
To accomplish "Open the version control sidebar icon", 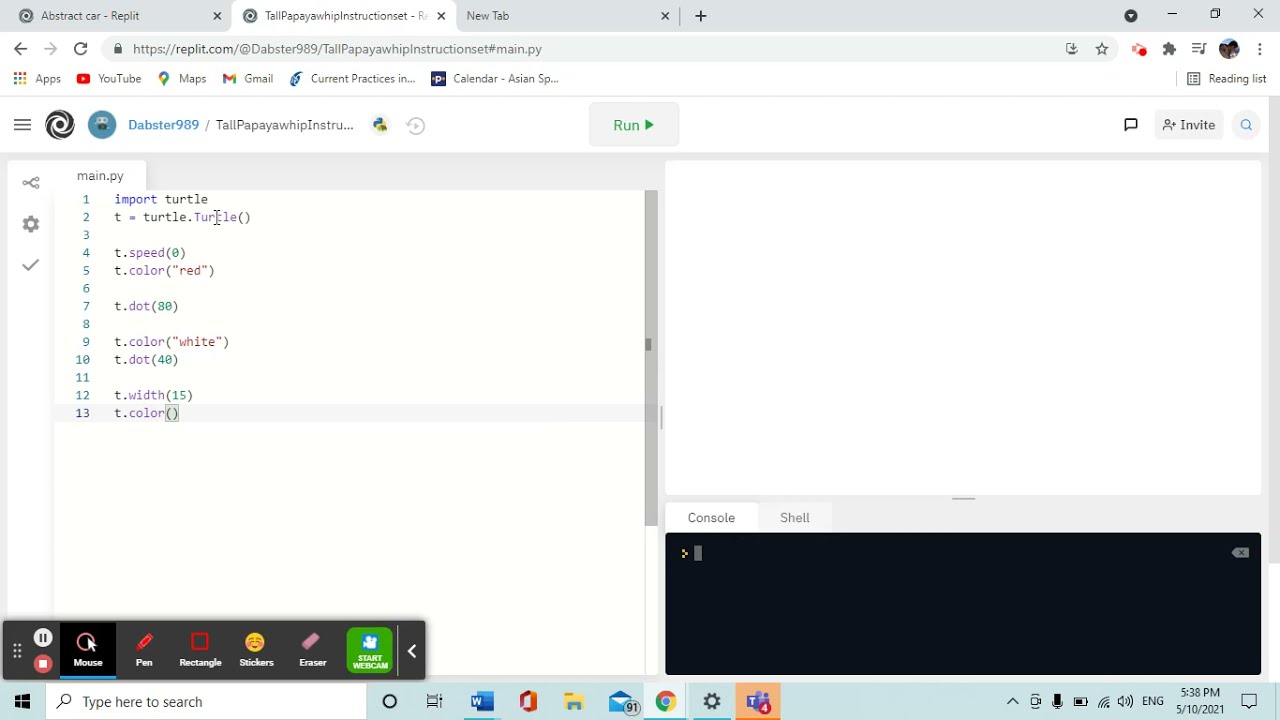I will (31, 182).
